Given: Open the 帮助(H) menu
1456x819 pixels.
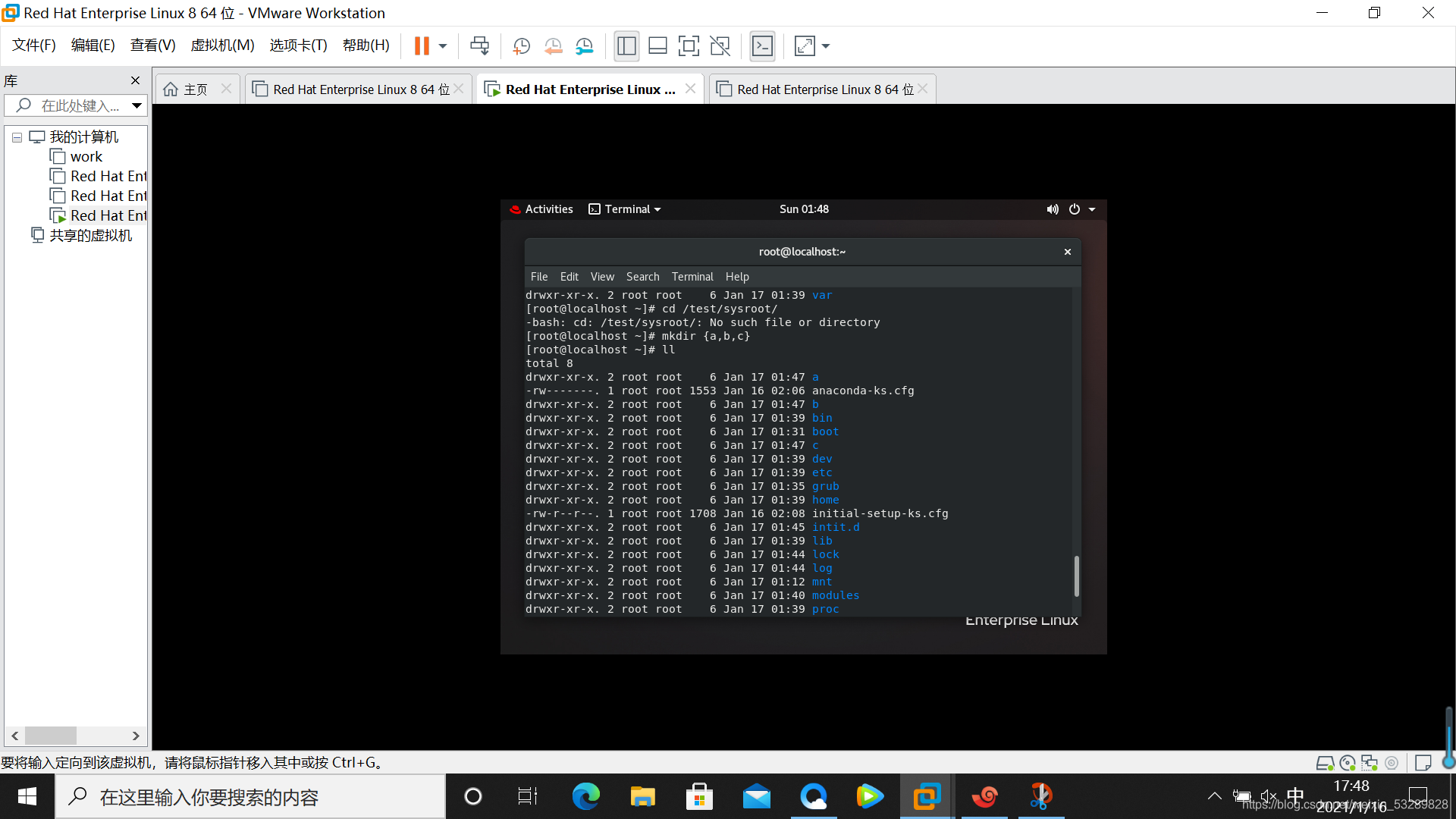Looking at the screenshot, I should click(x=366, y=45).
